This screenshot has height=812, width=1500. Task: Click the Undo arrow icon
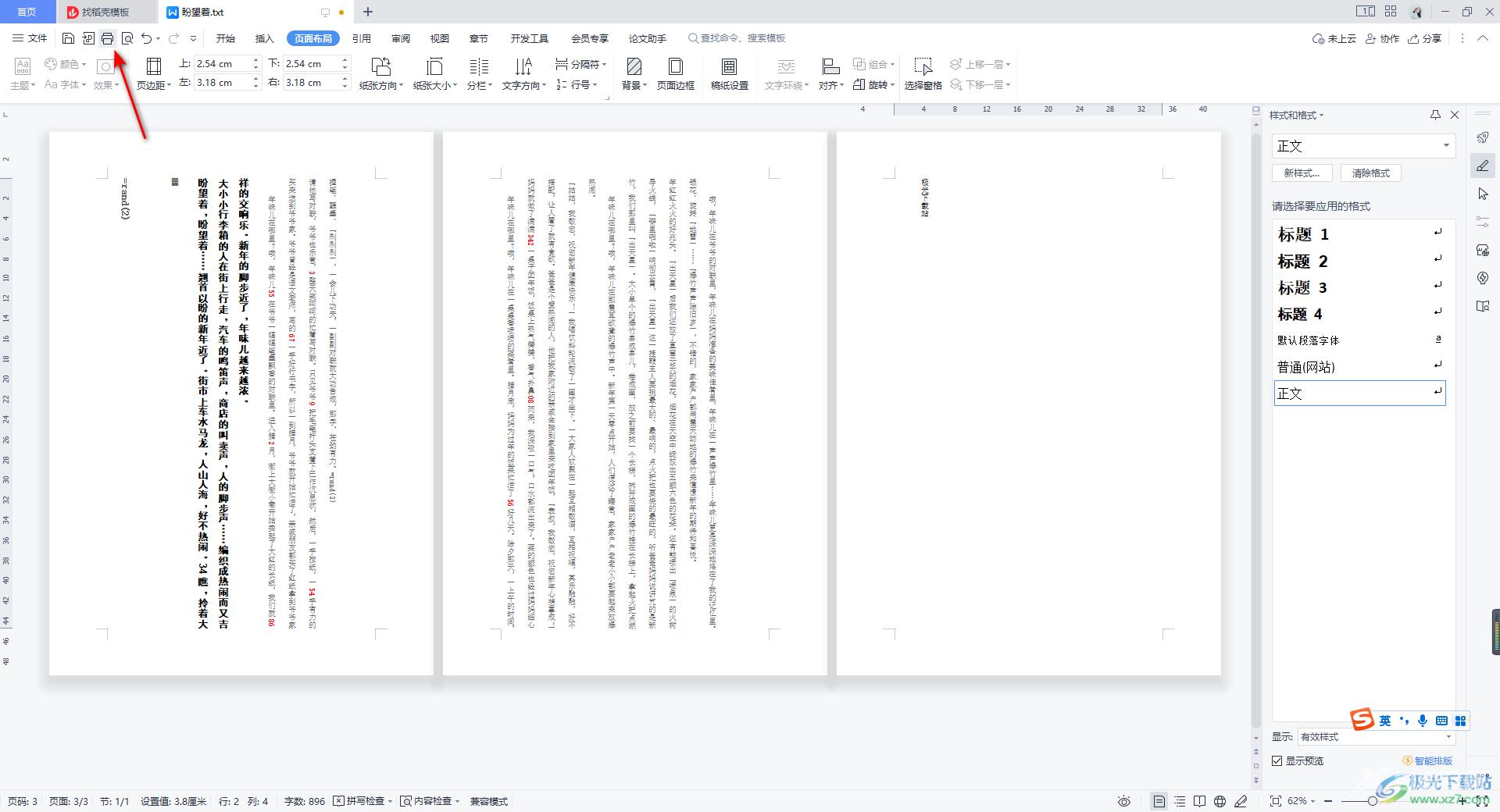(146, 38)
